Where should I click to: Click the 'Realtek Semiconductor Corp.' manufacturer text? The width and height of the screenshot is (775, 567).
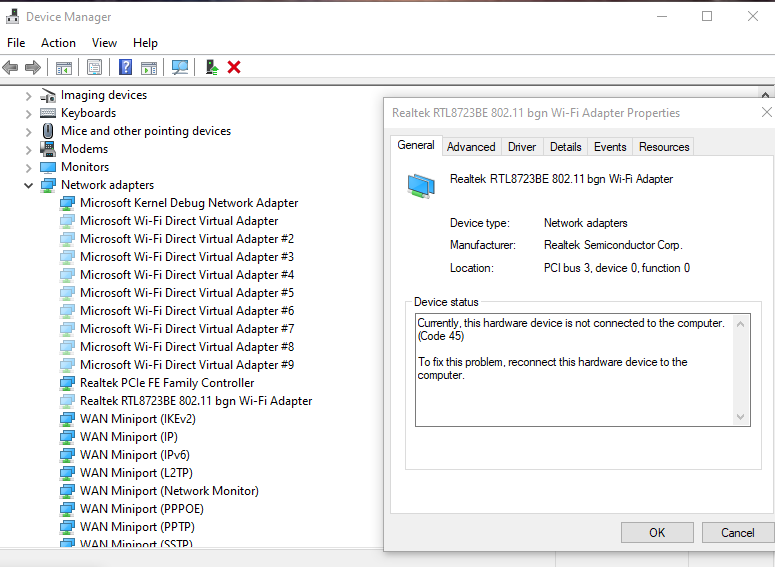coord(613,245)
